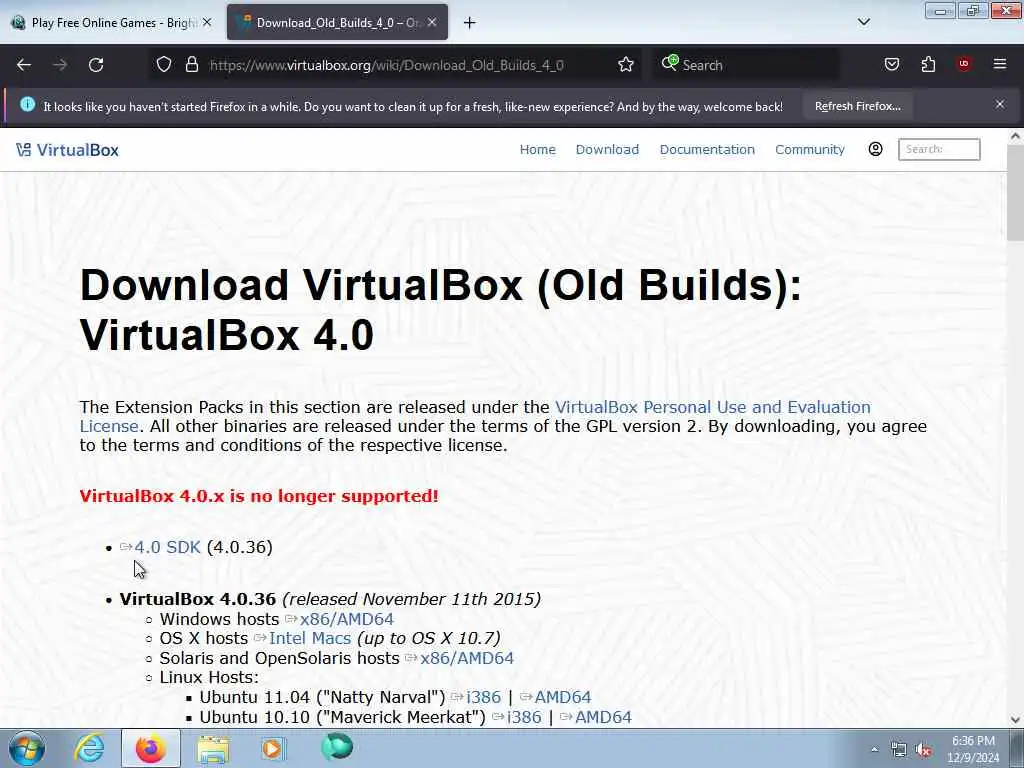Close the Download_Old_Builds_4_0 tab
This screenshot has width=1024, height=768.
(x=432, y=22)
